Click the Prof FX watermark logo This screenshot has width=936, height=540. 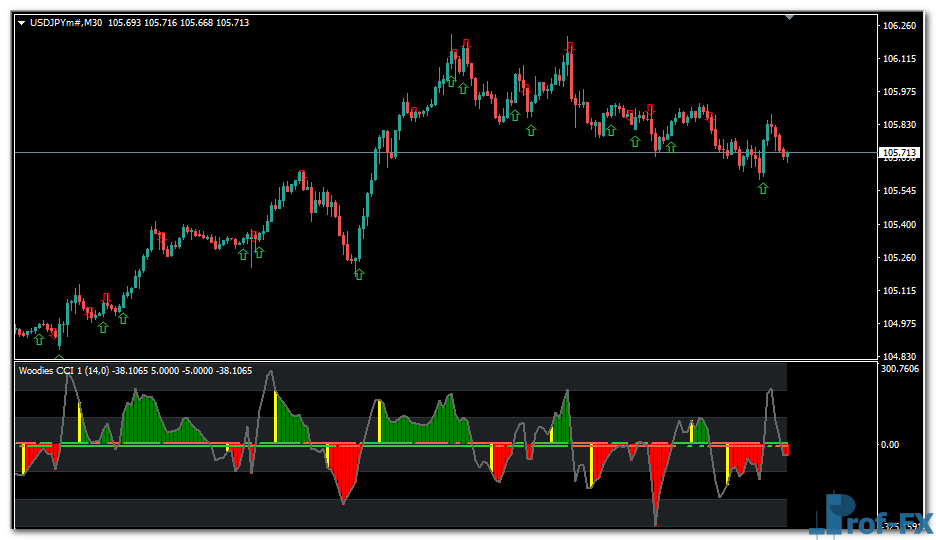[871, 514]
